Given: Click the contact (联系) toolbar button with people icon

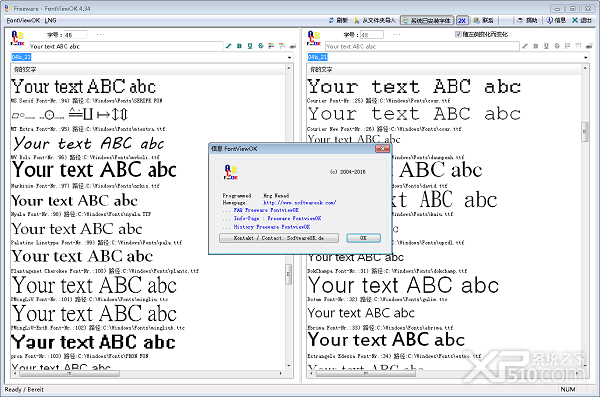Looking at the screenshot, I should click(483, 20).
